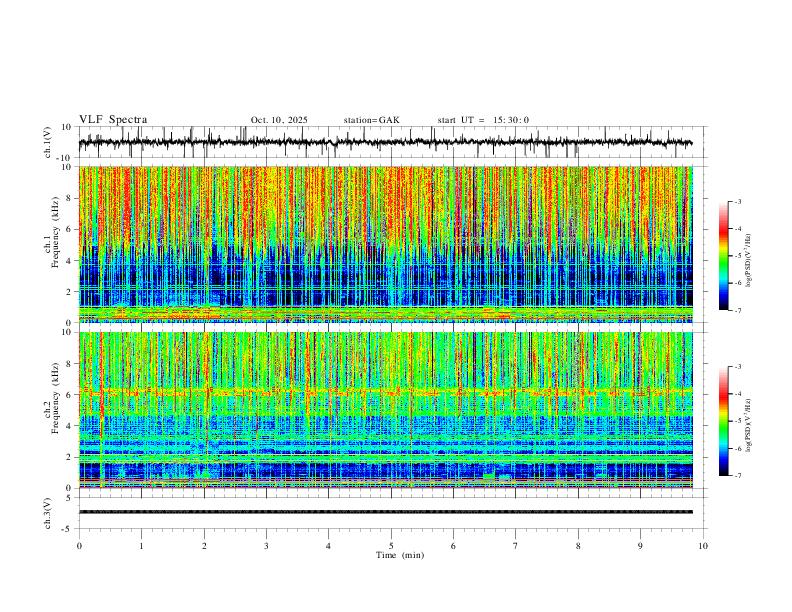Viewport: 792px width, 612px height.
Task: Click the 6 kHz orange band in ch.2 spectrogram
Action: (x=385, y=392)
